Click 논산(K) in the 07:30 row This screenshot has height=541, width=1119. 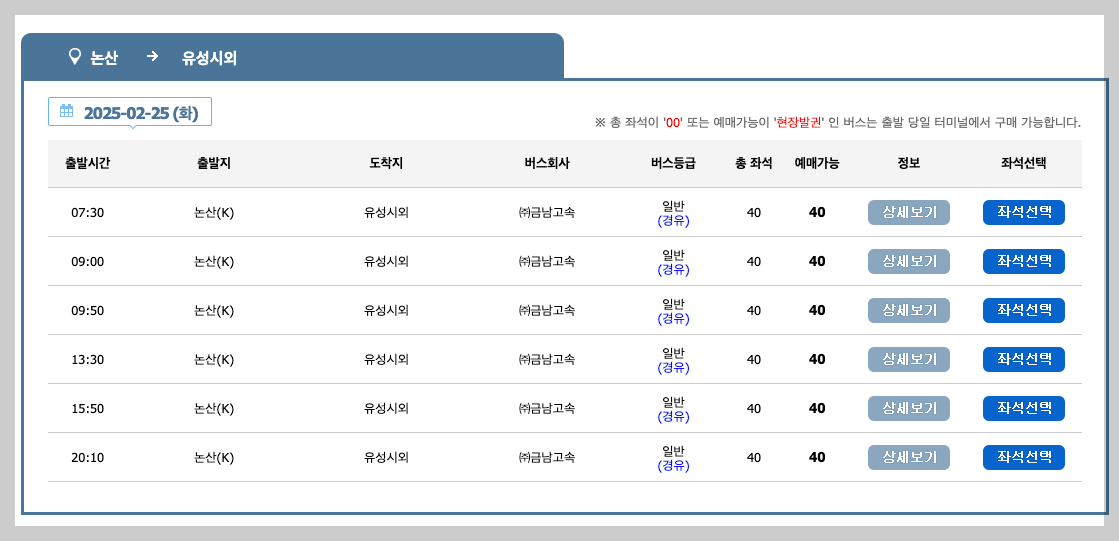[x=214, y=213]
